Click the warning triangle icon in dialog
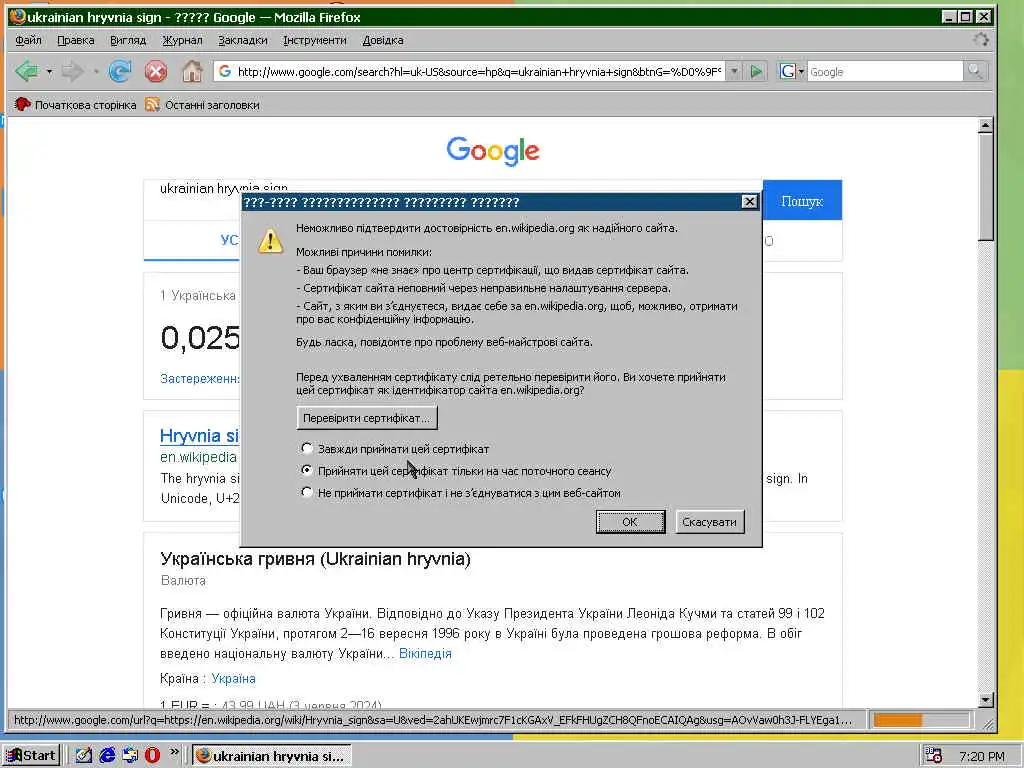Screen dimensions: 1024x768 click(270, 240)
